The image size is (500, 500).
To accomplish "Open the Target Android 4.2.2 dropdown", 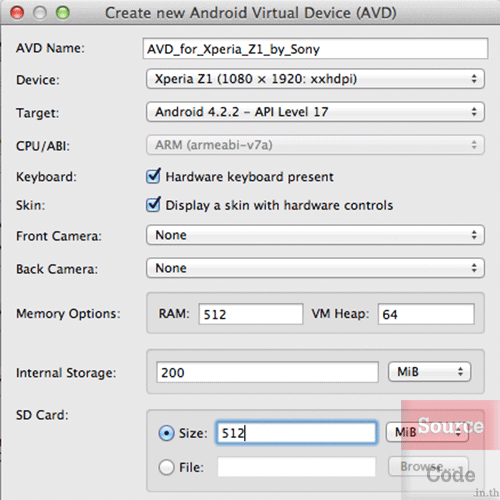I will [315, 112].
